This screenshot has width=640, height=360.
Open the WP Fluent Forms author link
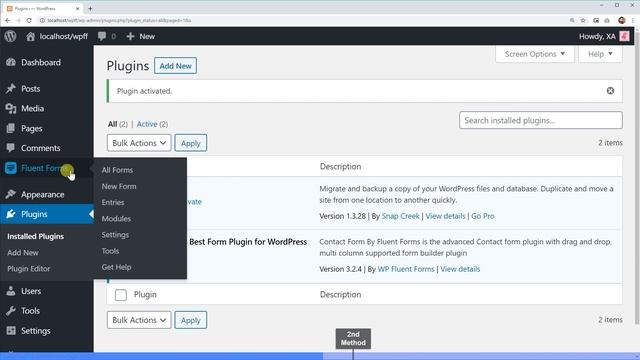[x=406, y=269]
